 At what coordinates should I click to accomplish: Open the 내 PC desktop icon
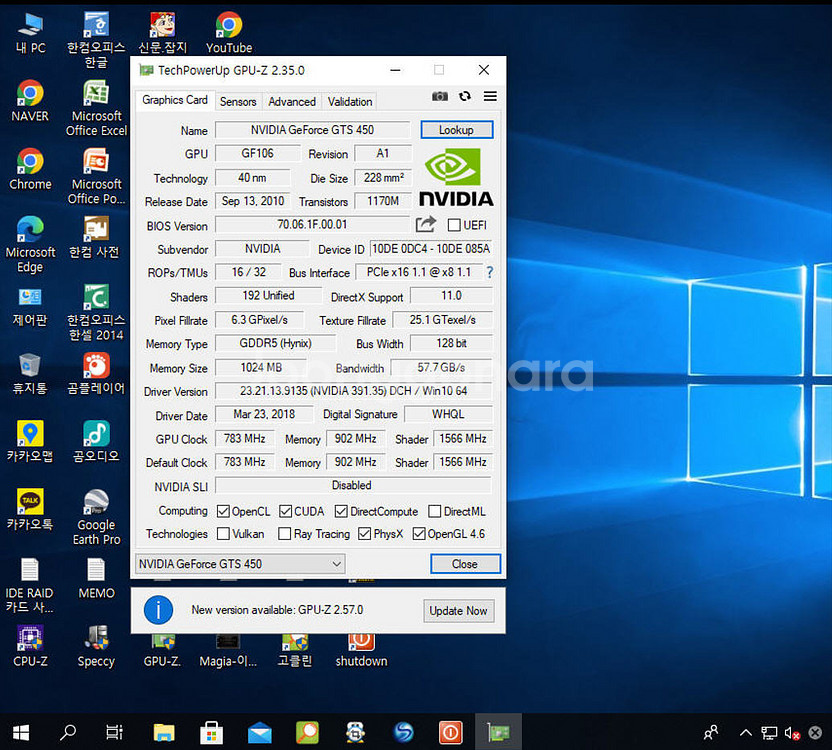(x=30, y=33)
